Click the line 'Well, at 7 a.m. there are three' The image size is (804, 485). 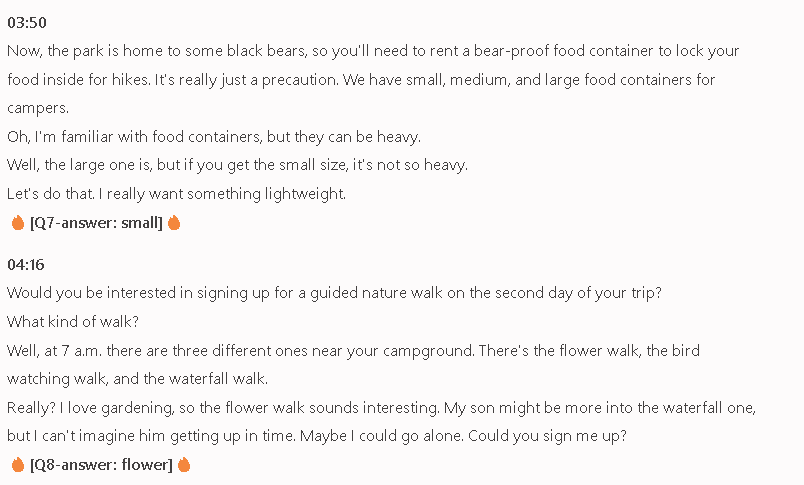[353, 351]
